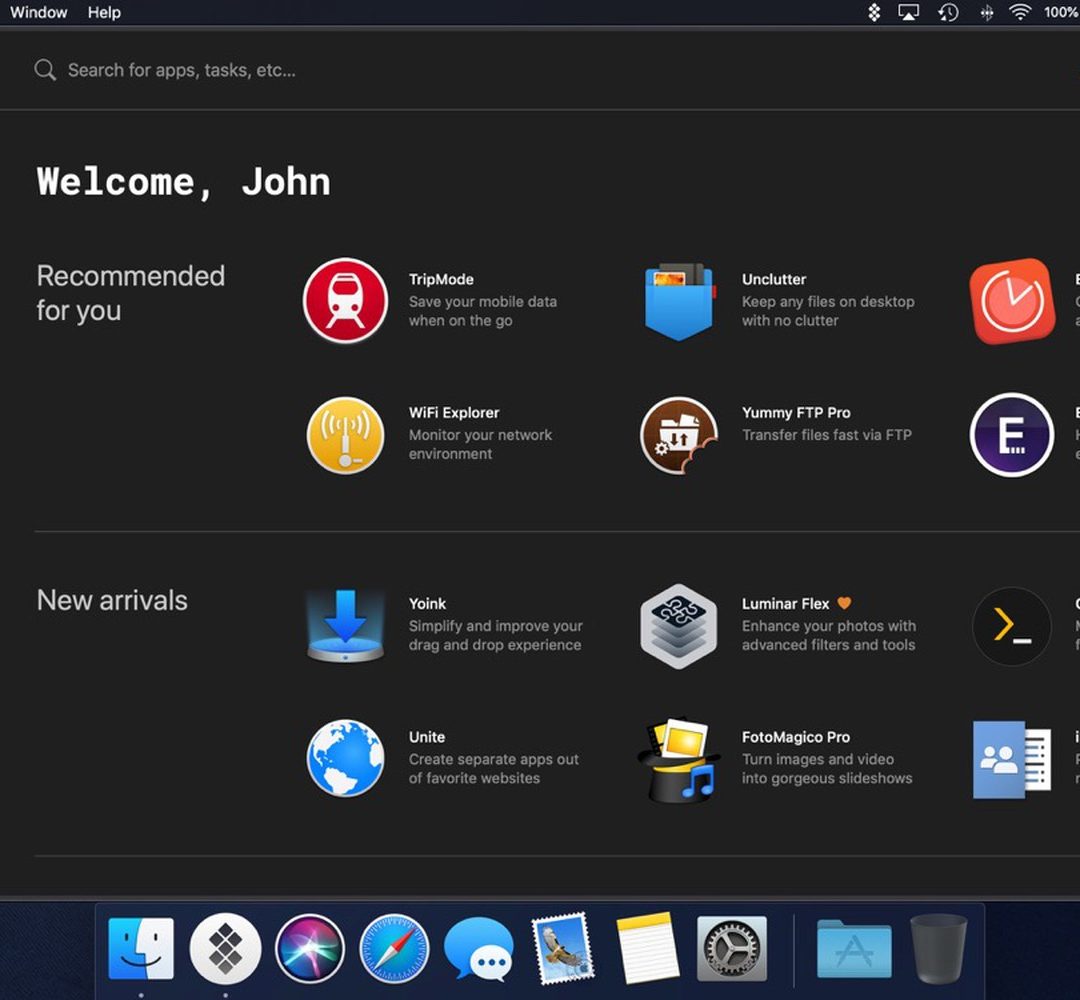
Task: Click the Wi-Fi status menu bar icon
Action: (1019, 13)
